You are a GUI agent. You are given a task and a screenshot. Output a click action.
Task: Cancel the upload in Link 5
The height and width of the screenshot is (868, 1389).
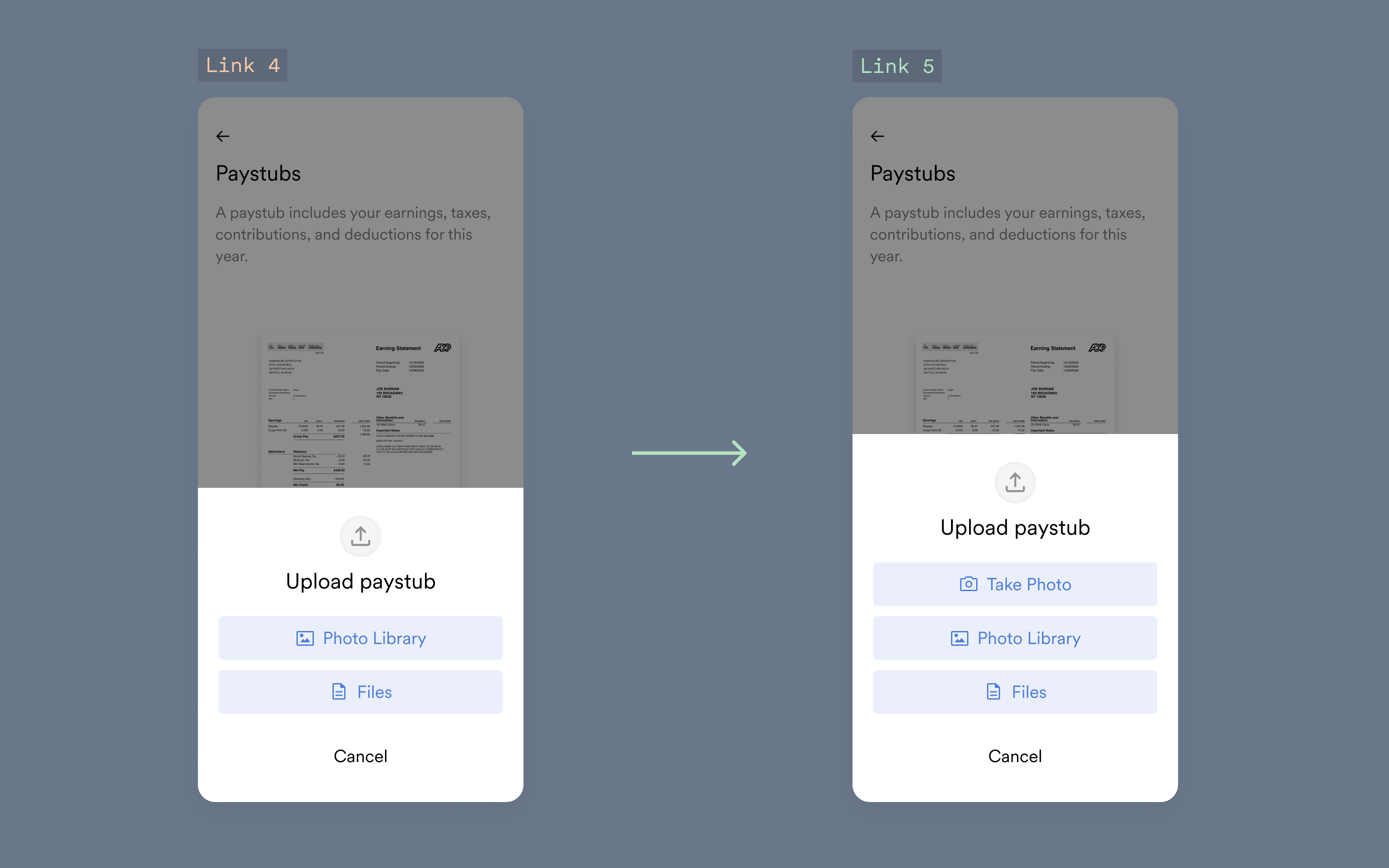[x=1014, y=755]
